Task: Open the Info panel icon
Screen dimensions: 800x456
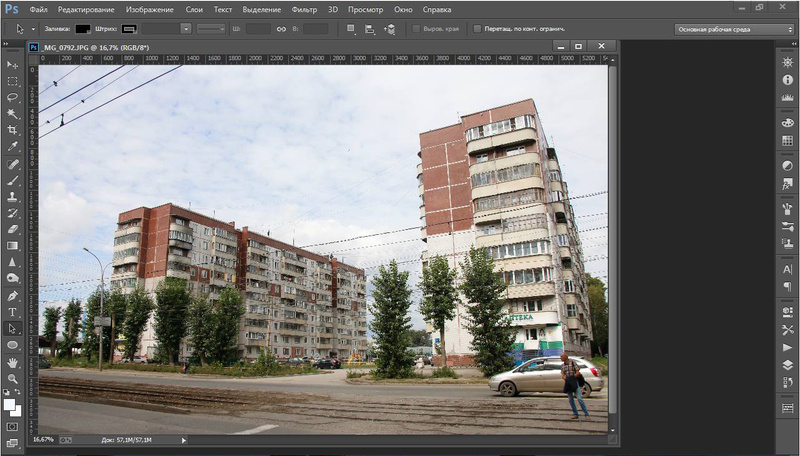Action: 787,80
